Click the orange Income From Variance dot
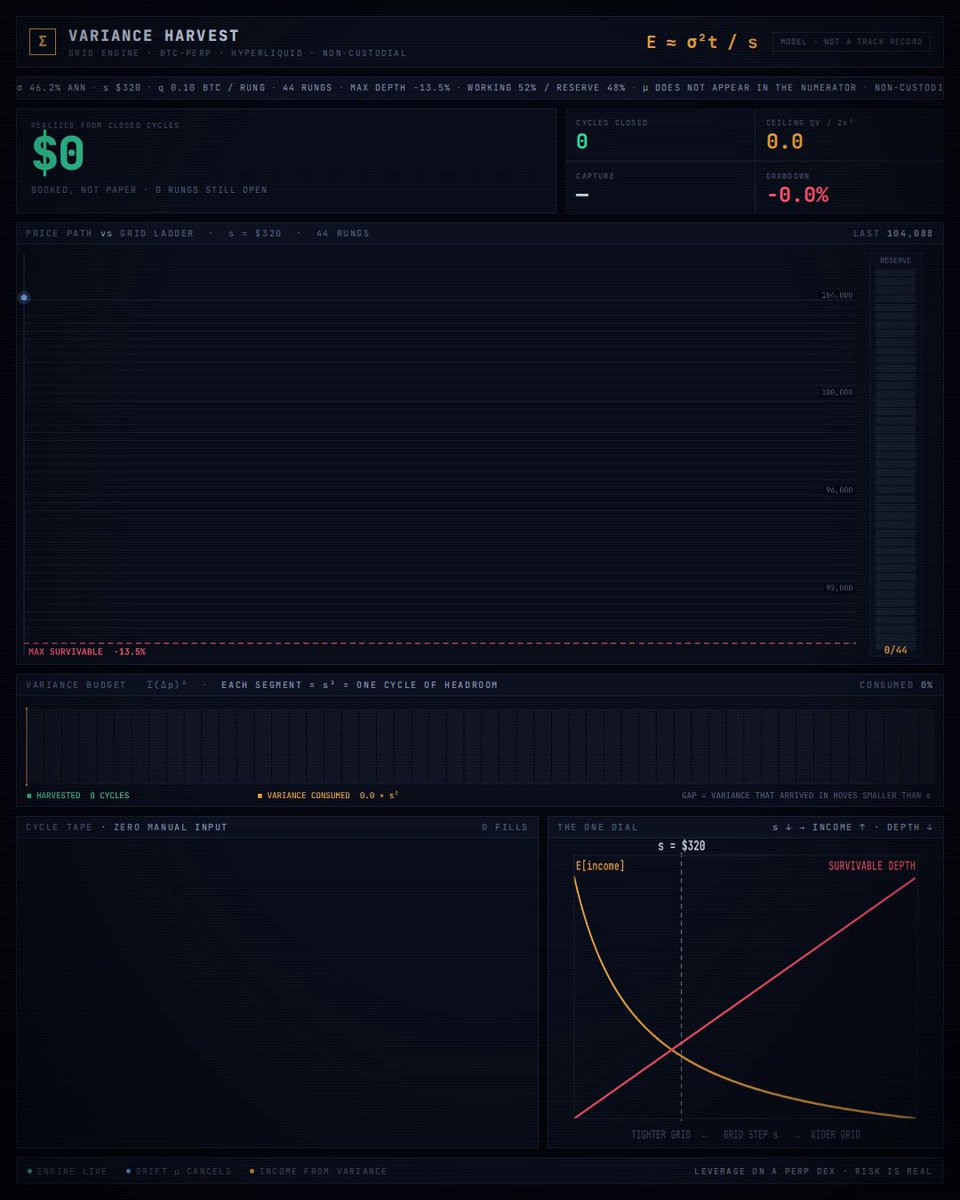960x1200 pixels. (x=252, y=1171)
